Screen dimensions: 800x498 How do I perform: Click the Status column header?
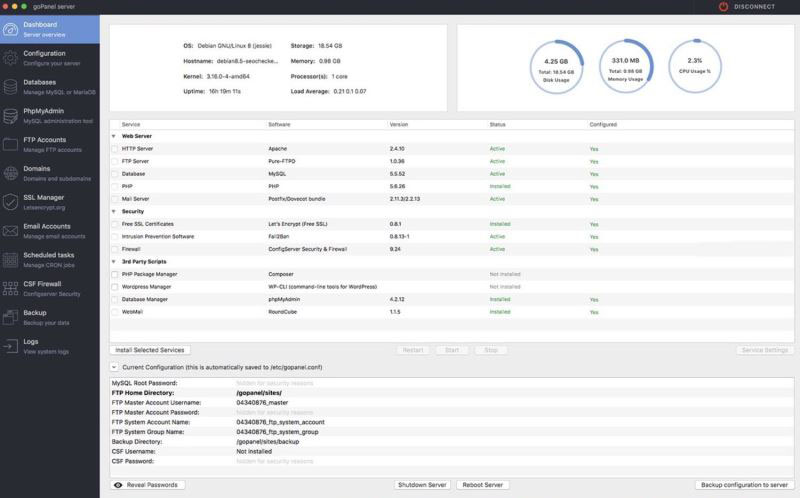497,124
